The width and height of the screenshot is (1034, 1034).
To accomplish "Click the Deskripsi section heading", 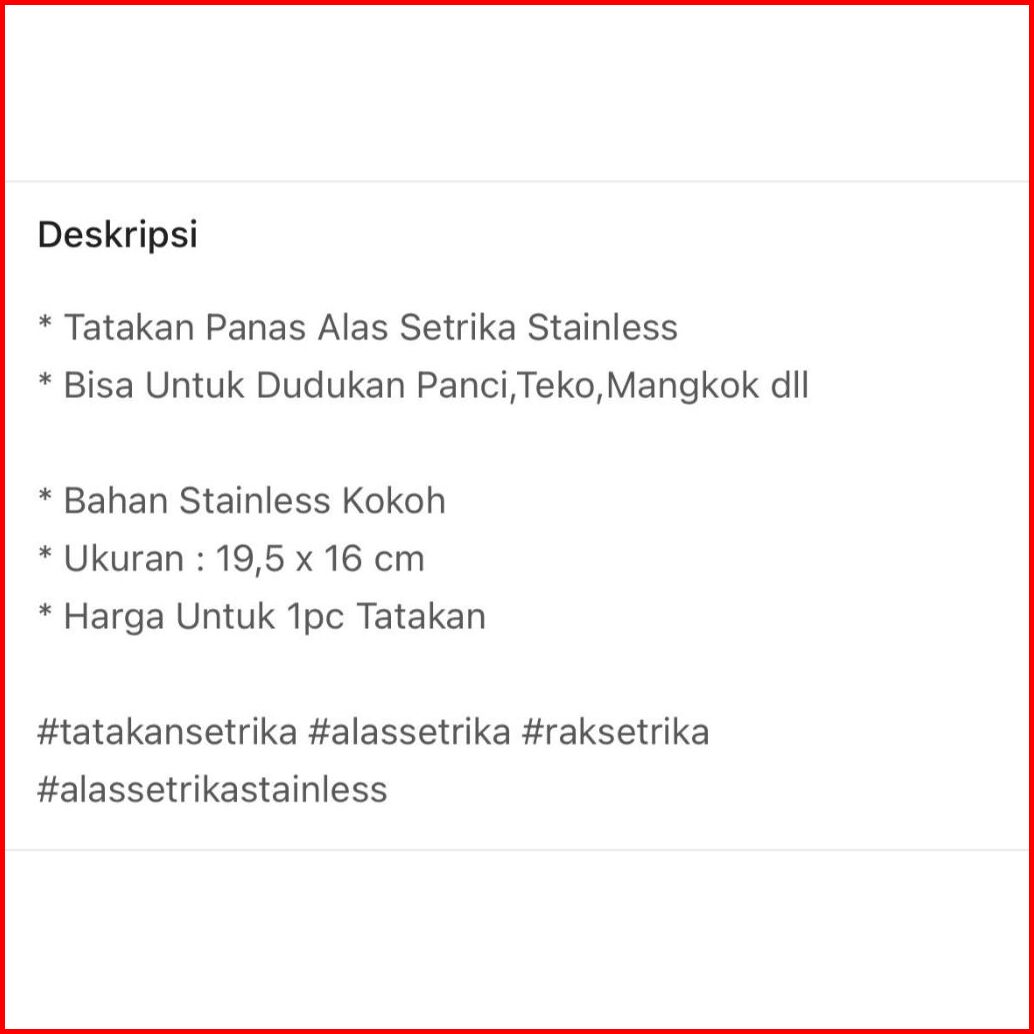I will (x=117, y=236).
